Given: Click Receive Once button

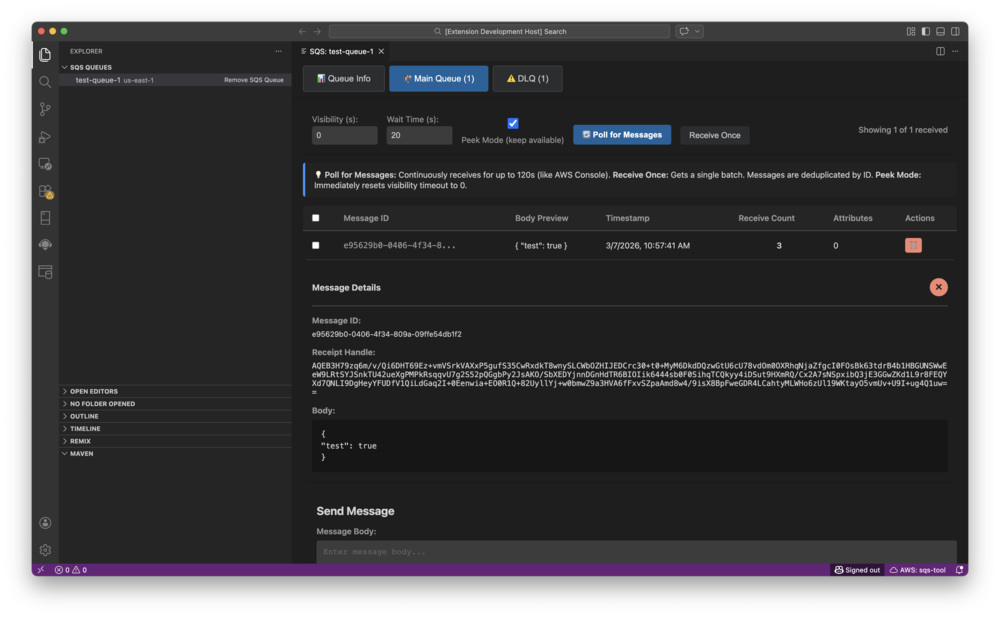Looking at the screenshot, I should pyautogui.click(x=714, y=135).
